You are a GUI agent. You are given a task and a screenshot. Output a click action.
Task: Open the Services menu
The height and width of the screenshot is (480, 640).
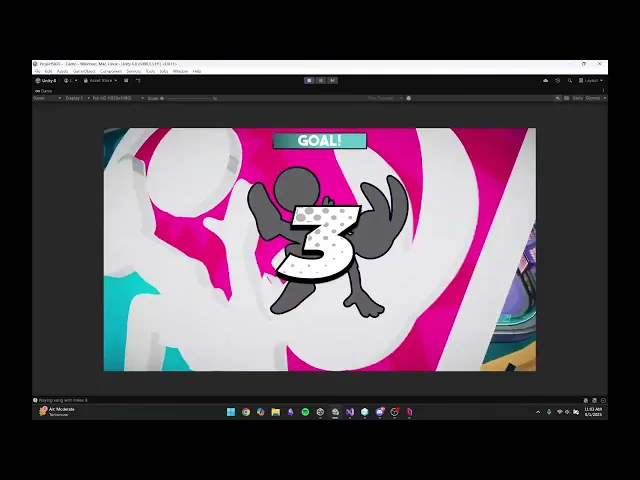[133, 71]
